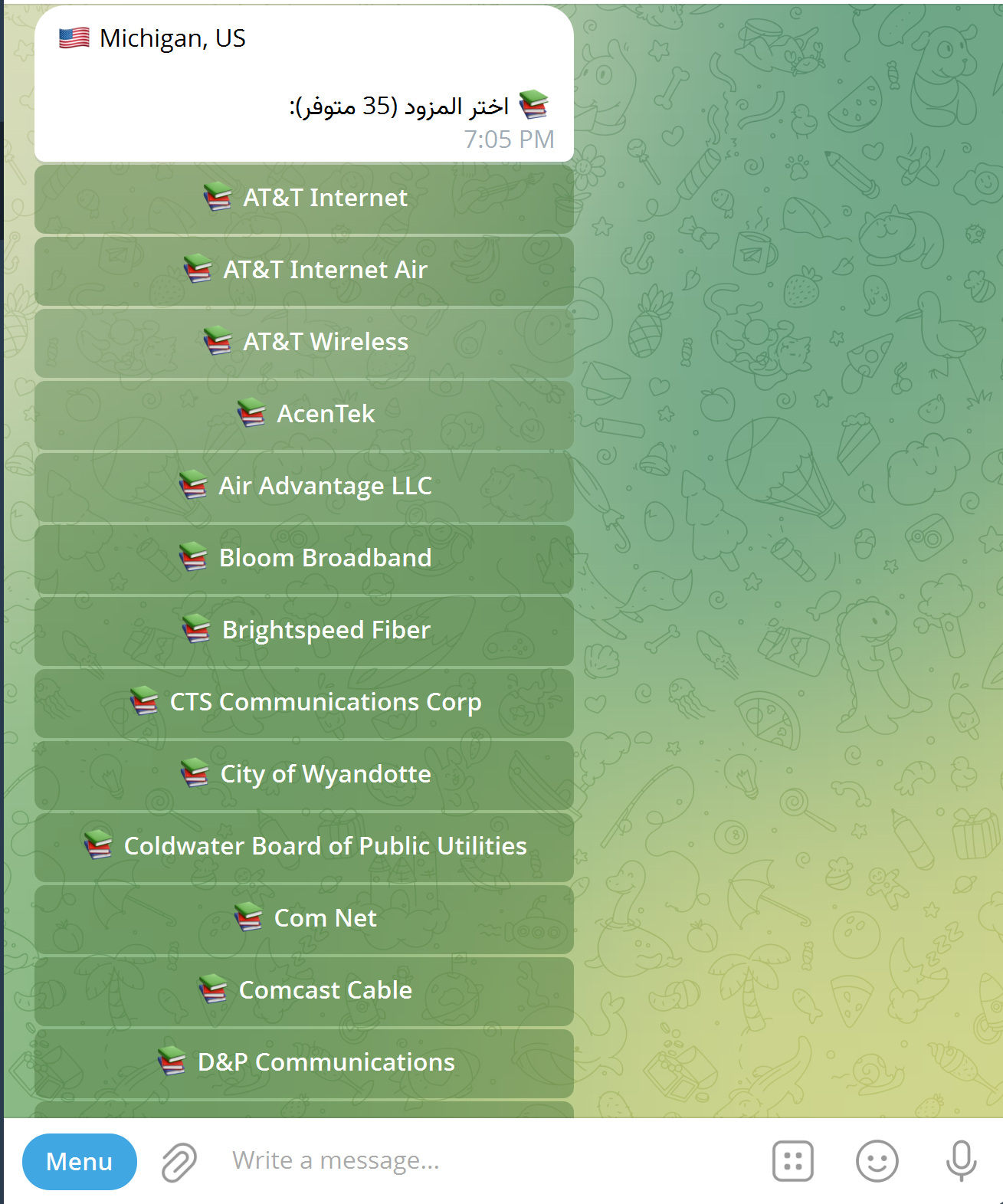The height and width of the screenshot is (1204, 1003).
Task: Click the attach file paperclip icon
Action: 179,1162
